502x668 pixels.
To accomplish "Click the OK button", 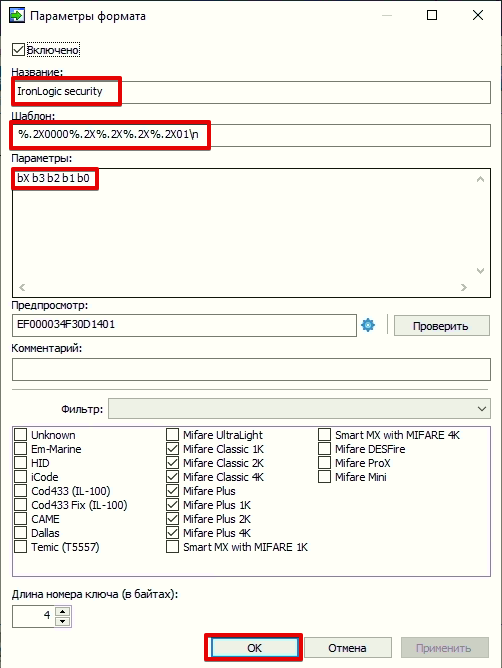I will tap(254, 648).
